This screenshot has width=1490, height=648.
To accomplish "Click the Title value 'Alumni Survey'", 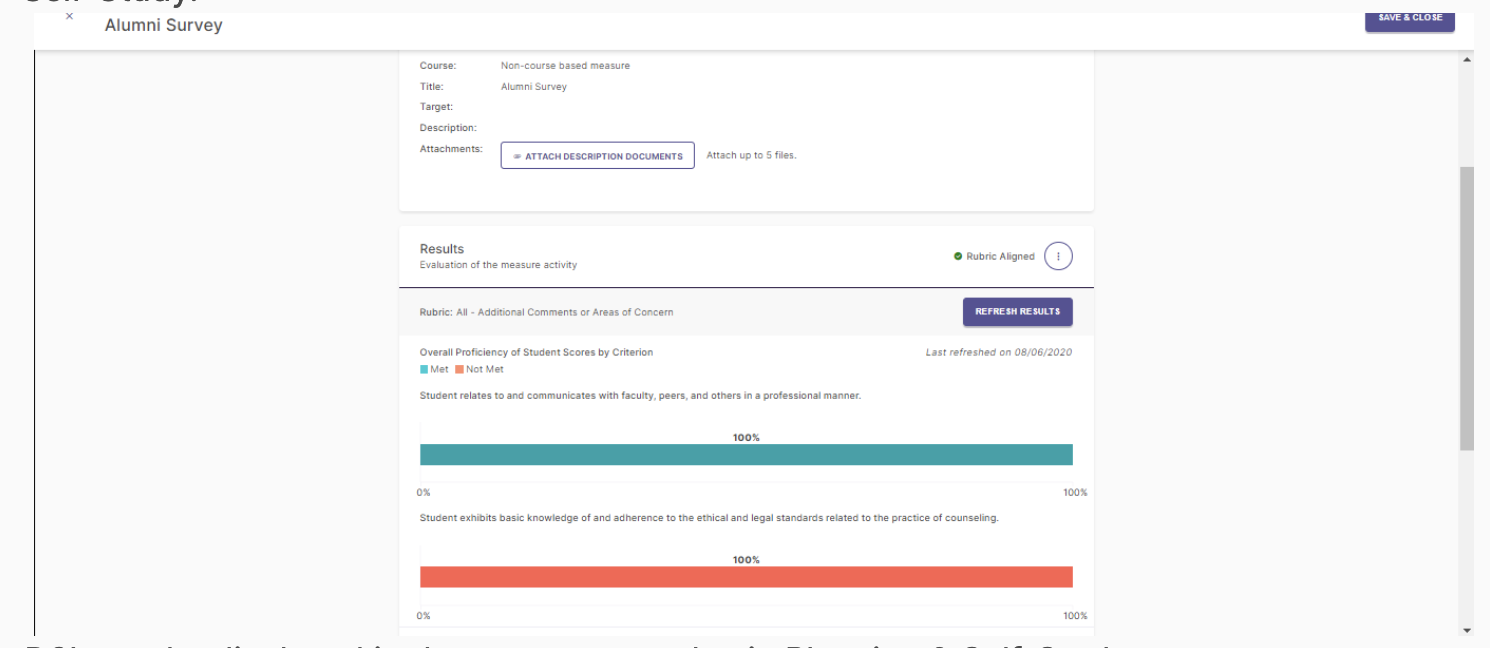I will pos(534,87).
